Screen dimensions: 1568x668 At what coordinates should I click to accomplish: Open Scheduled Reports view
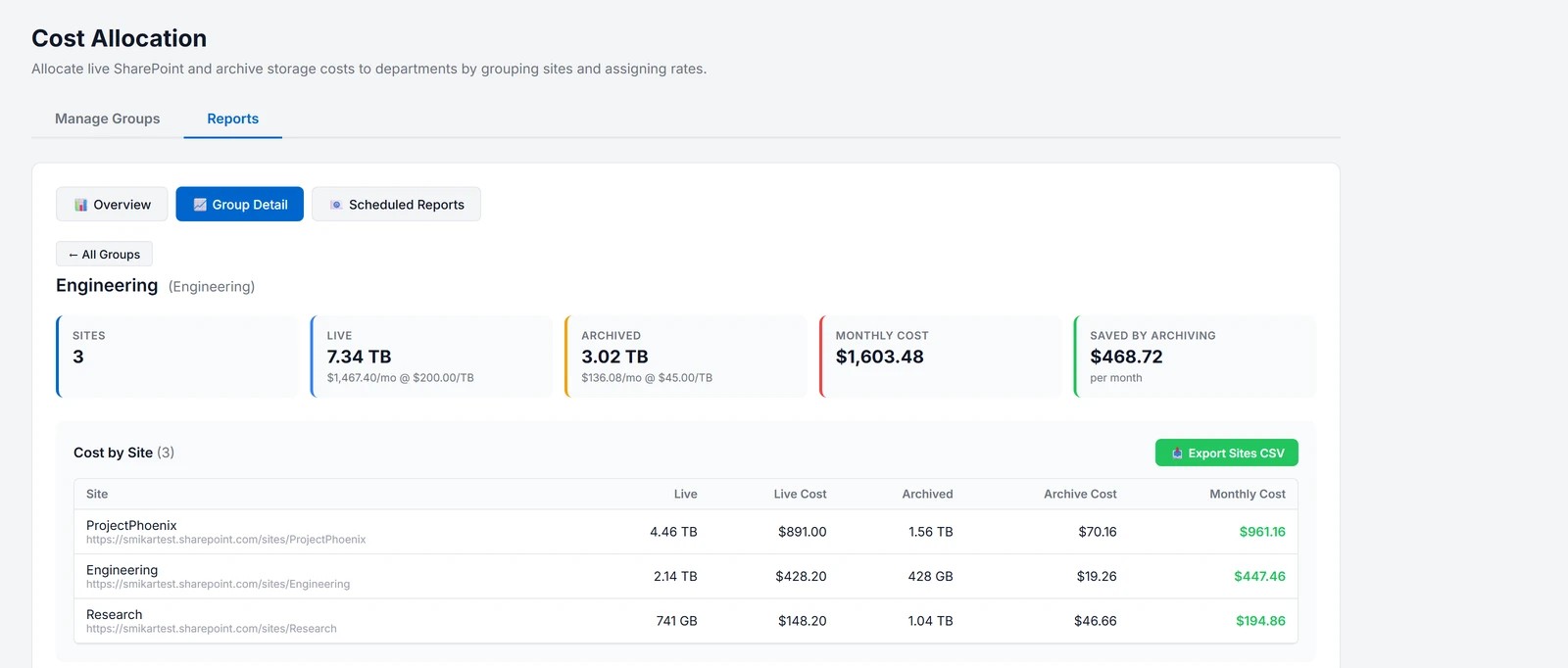click(x=396, y=205)
